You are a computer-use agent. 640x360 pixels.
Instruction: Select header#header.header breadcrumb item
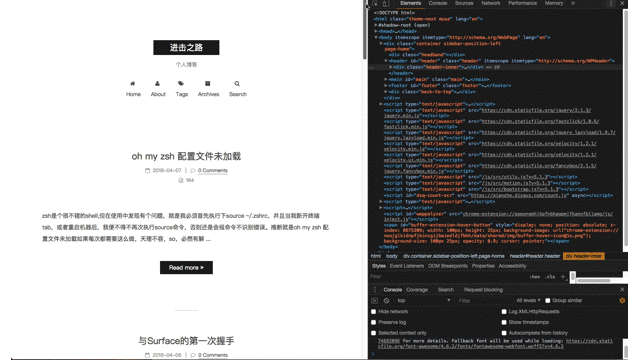tap(535, 256)
